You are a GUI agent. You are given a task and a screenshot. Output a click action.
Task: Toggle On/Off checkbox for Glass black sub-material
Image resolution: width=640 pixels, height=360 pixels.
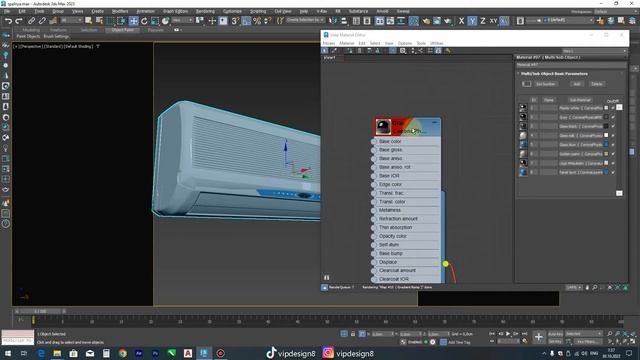click(613, 126)
